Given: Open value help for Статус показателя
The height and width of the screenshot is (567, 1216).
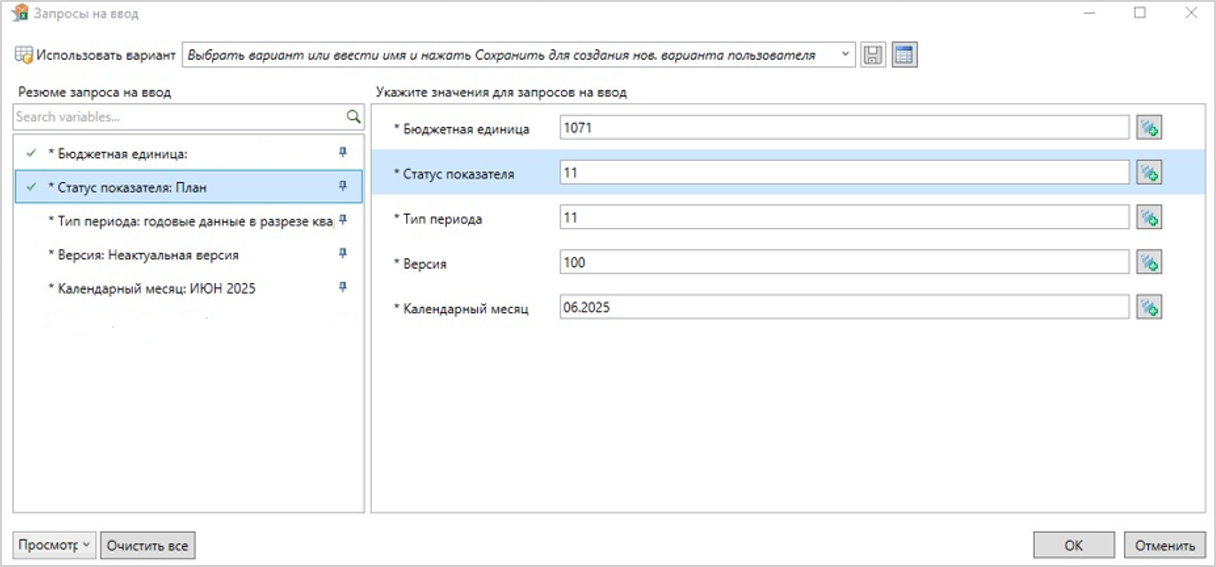Looking at the screenshot, I should point(1149,173).
